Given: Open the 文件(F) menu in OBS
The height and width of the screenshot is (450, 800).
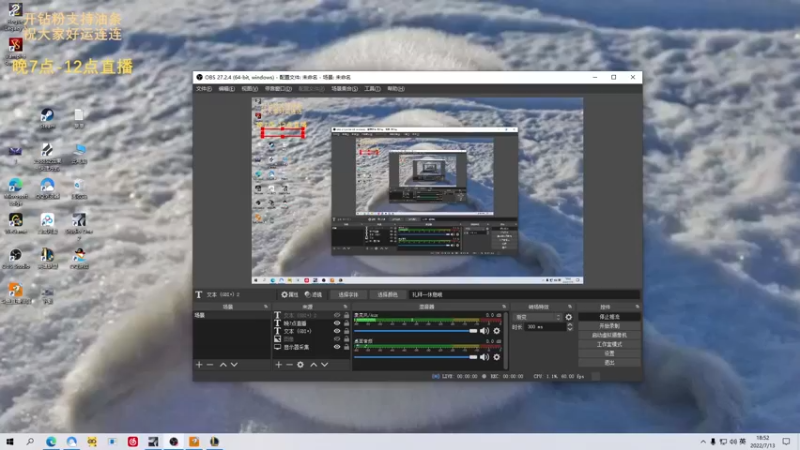Looking at the screenshot, I should (203, 88).
